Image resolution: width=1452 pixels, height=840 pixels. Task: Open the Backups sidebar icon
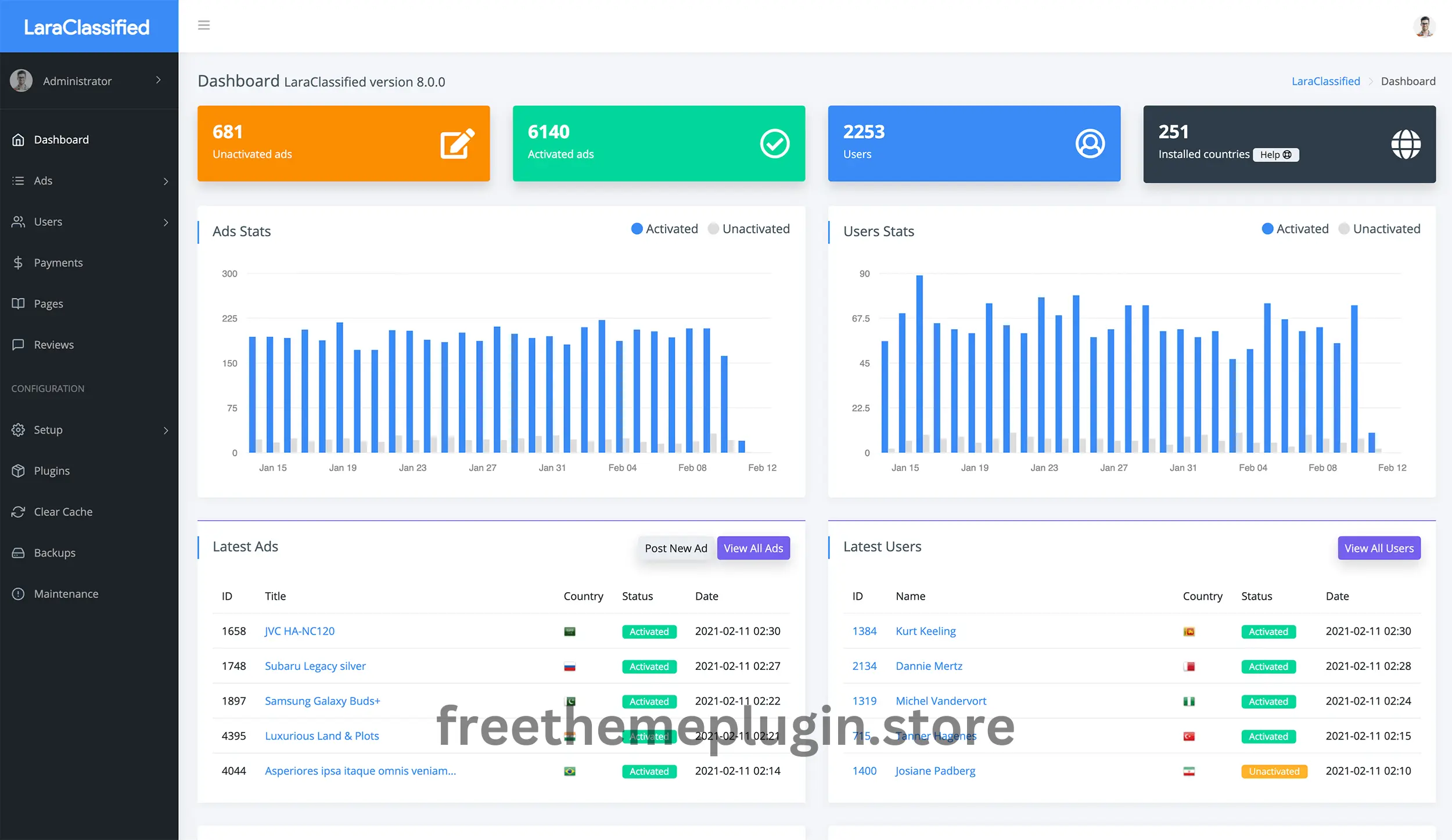coord(18,552)
